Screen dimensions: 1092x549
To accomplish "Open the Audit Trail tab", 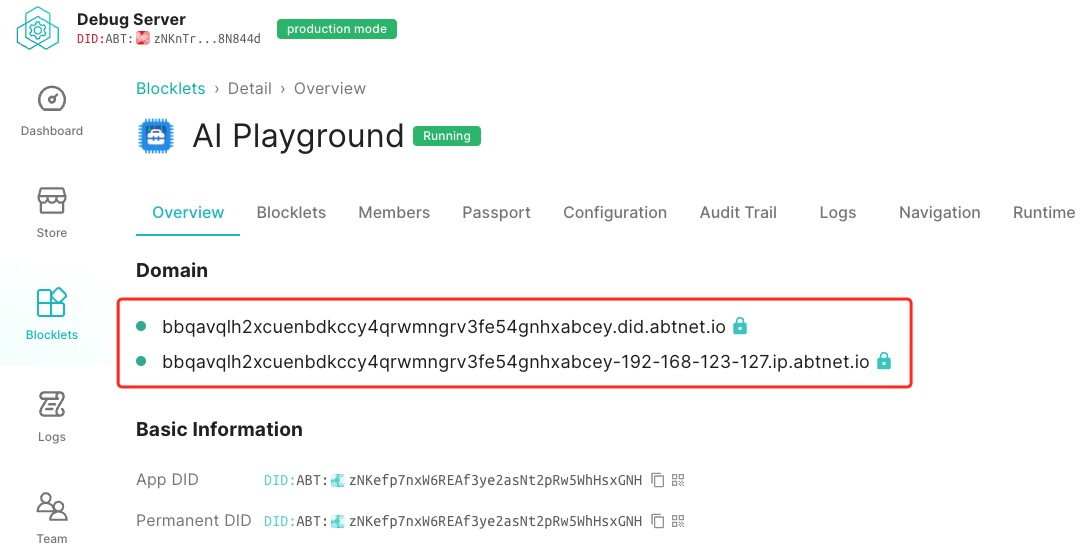I will (738, 212).
